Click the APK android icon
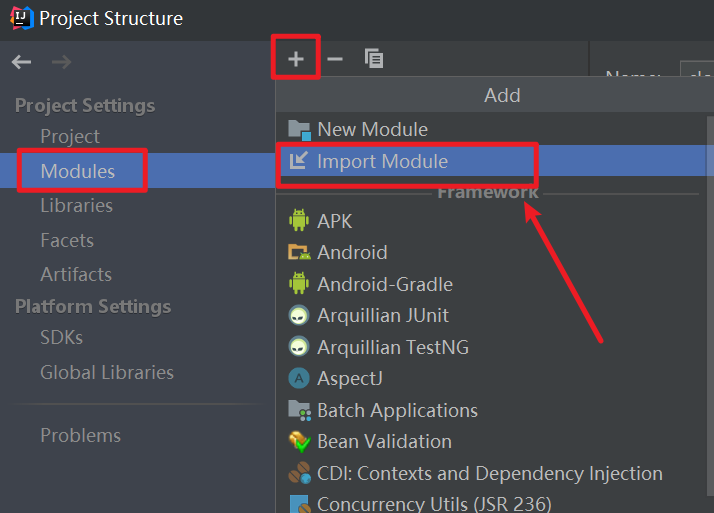 click(299, 220)
